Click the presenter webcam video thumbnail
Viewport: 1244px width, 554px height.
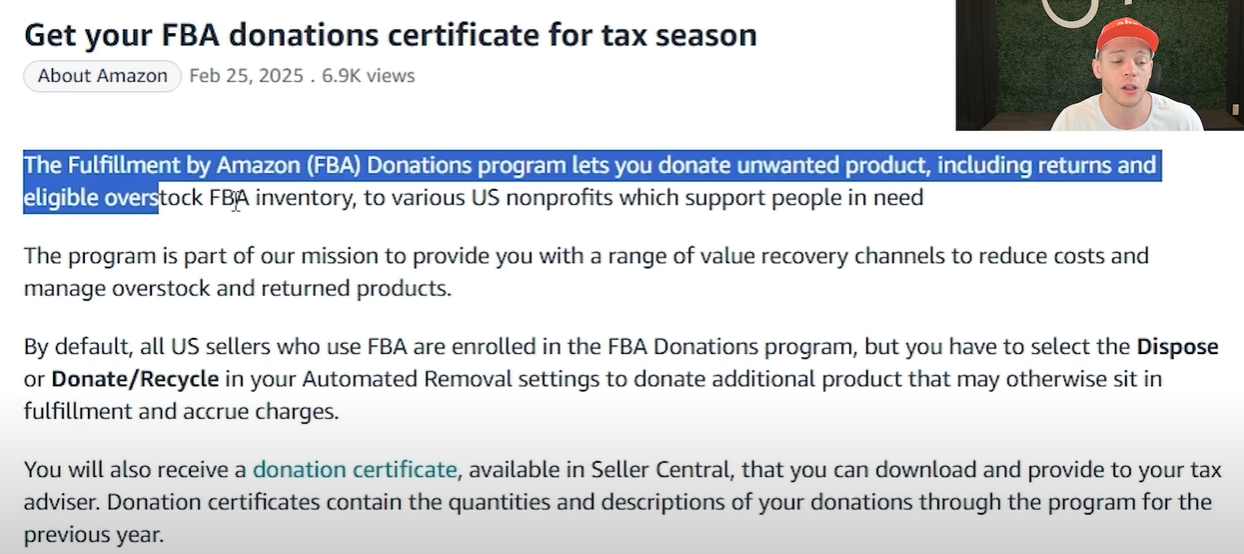pyautogui.click(x=1098, y=66)
